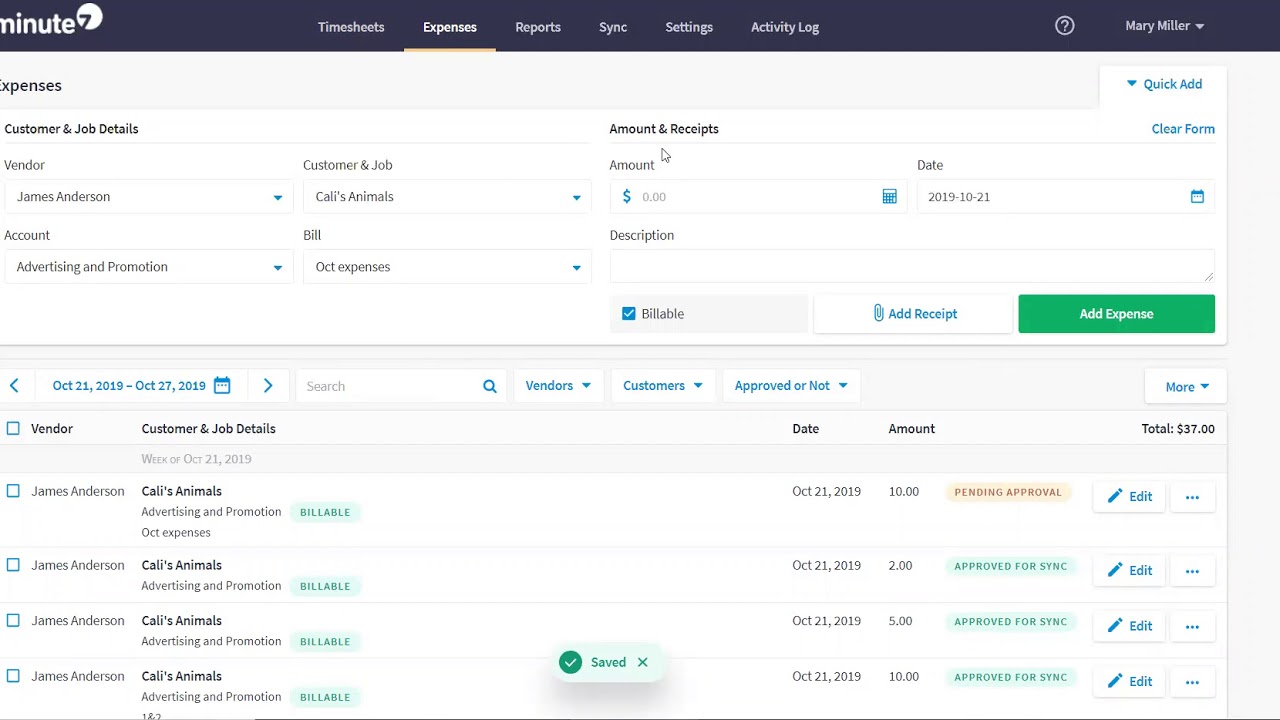Open the amount calculator icon
The width and height of the screenshot is (1280, 720).
(889, 197)
